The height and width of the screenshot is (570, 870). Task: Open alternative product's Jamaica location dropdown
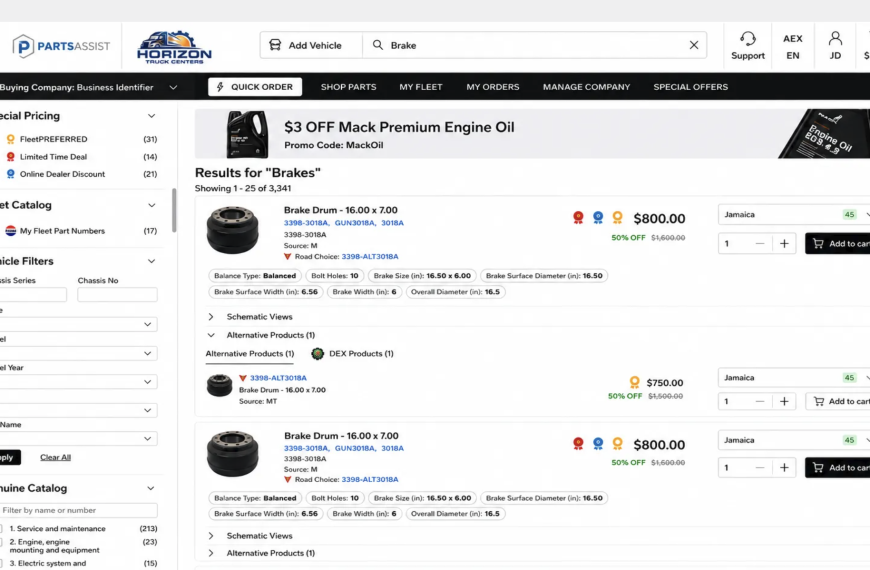[794, 378]
